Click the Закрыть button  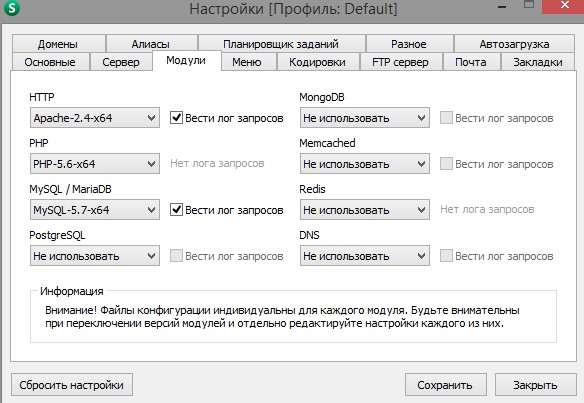[x=536, y=385]
